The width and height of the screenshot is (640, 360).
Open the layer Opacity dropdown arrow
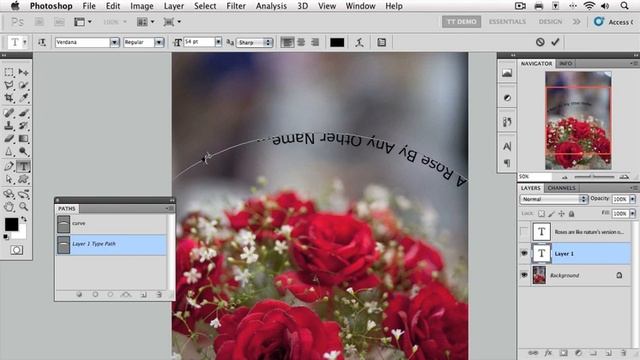click(632, 199)
